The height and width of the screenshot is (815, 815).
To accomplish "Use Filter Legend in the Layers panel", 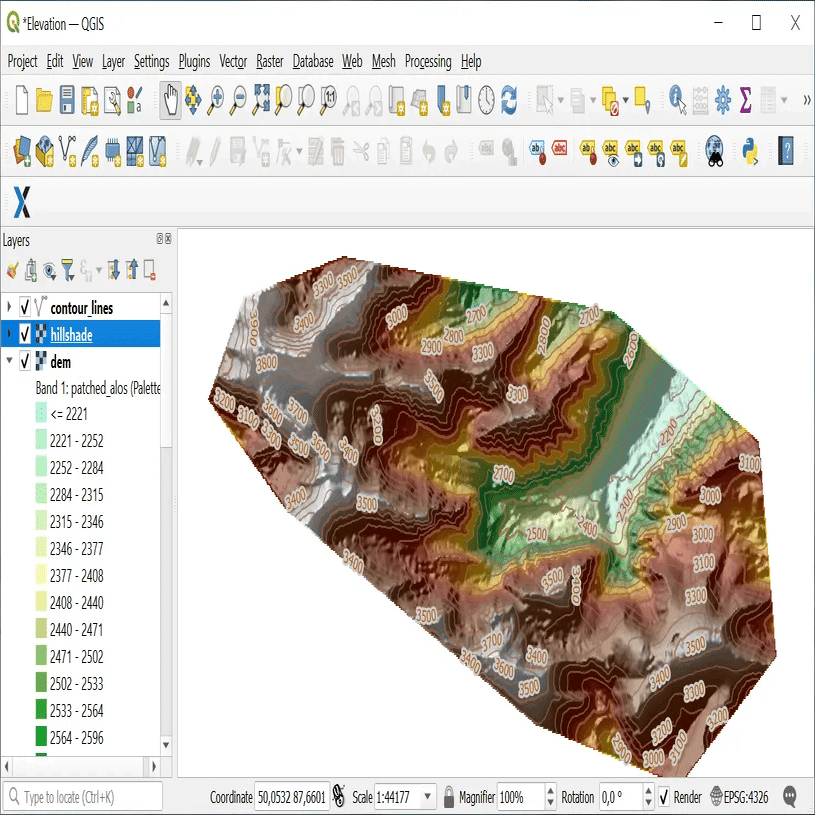I will (x=69, y=270).
